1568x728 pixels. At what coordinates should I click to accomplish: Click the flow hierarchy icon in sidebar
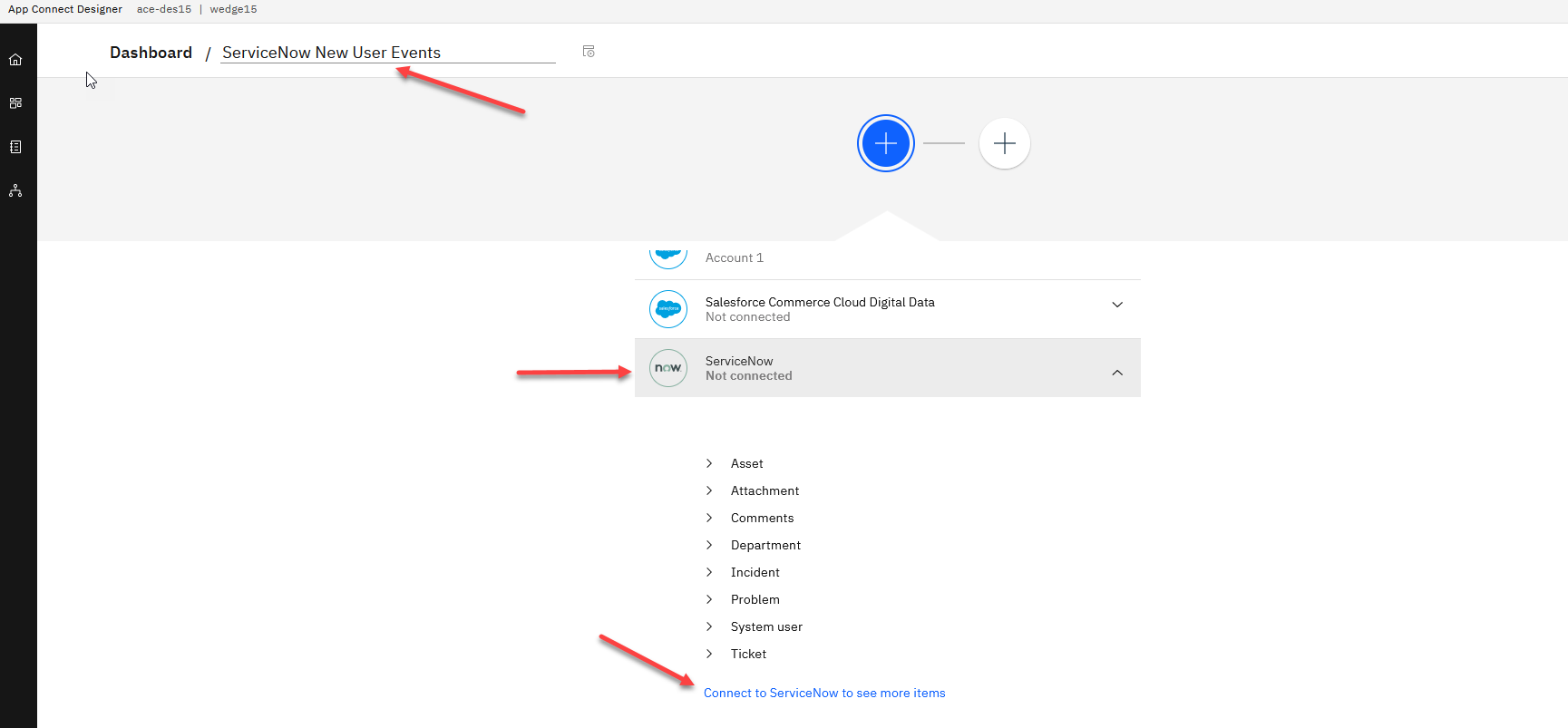pos(15,190)
